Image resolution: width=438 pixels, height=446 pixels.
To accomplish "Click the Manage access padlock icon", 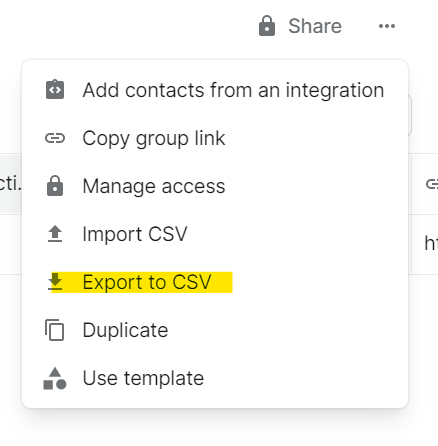I will pyautogui.click(x=55, y=186).
